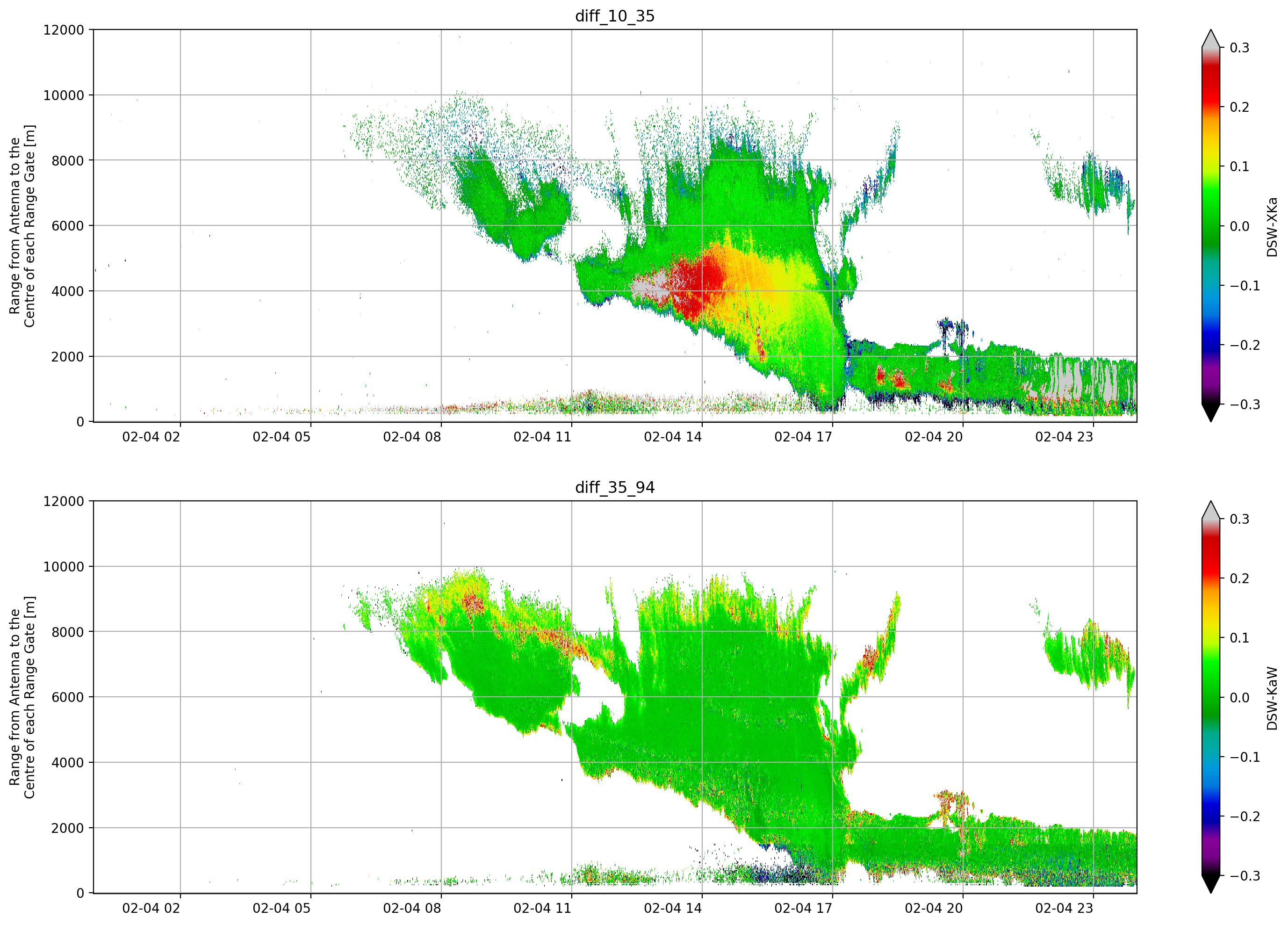Click the 0.0 tick on DSW-KaW colorbar
Image resolution: width=1288 pixels, height=925 pixels.
click(x=1240, y=698)
